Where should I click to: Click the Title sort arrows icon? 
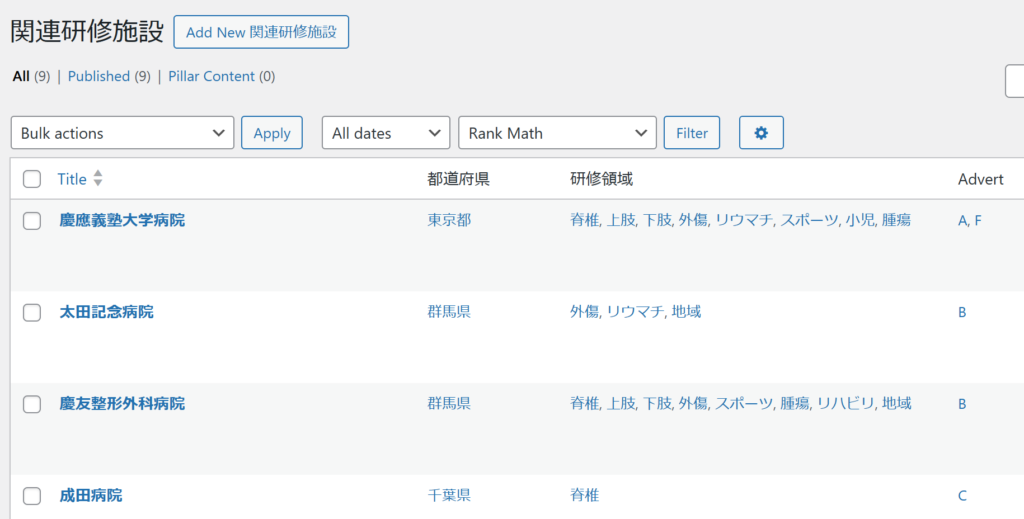pyautogui.click(x=98, y=178)
